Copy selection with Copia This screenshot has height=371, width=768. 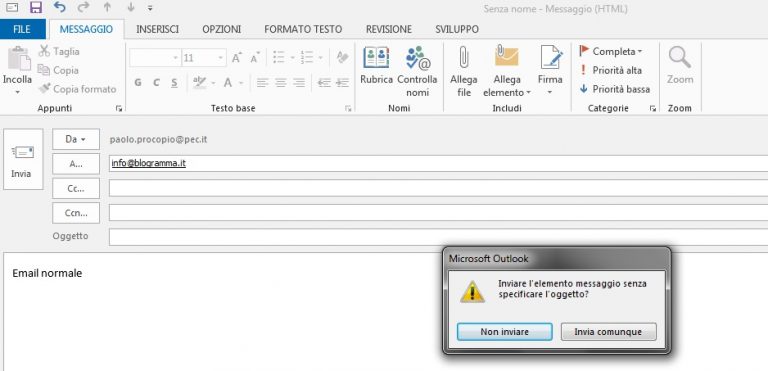[x=58, y=71]
